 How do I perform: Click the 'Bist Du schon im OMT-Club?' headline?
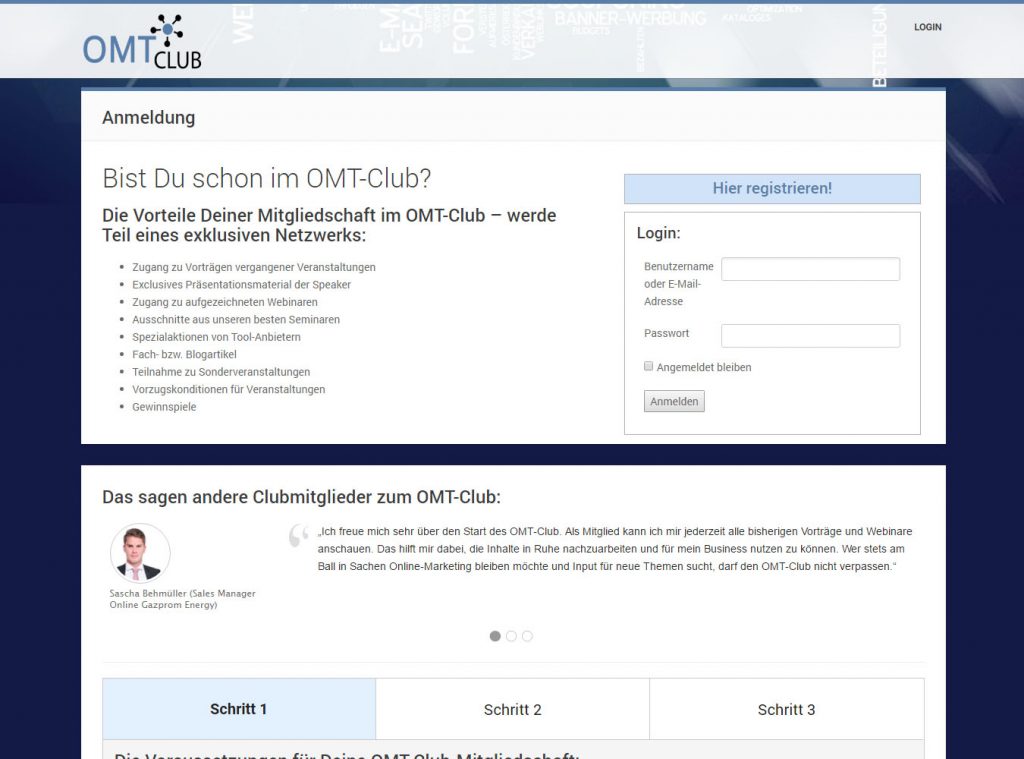267,179
